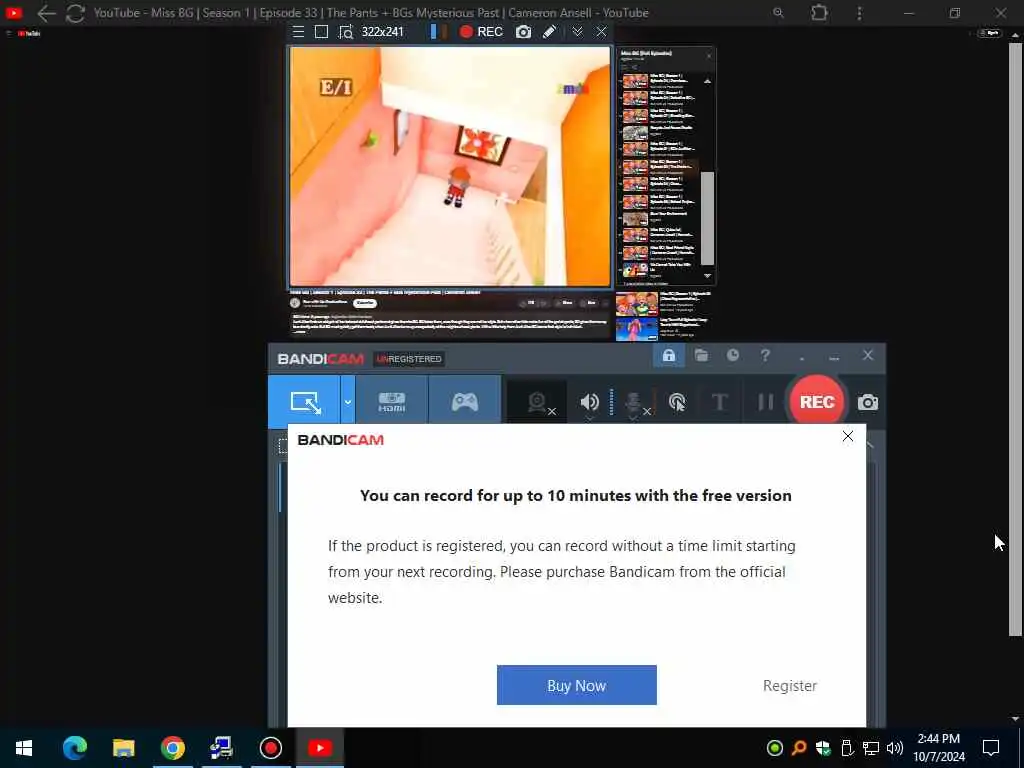Screen dimensions: 1024x768
Task: Click the Register link
Action: coord(790,686)
